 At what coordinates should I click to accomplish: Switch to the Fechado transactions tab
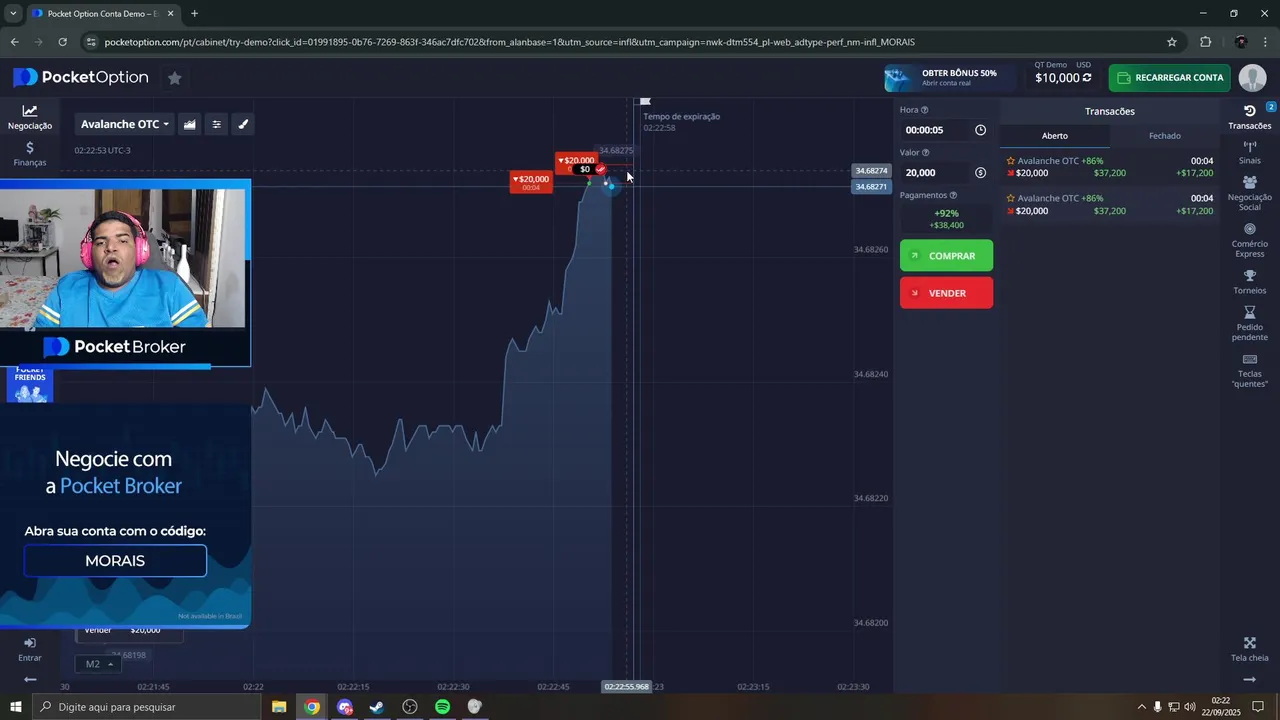click(x=1164, y=136)
